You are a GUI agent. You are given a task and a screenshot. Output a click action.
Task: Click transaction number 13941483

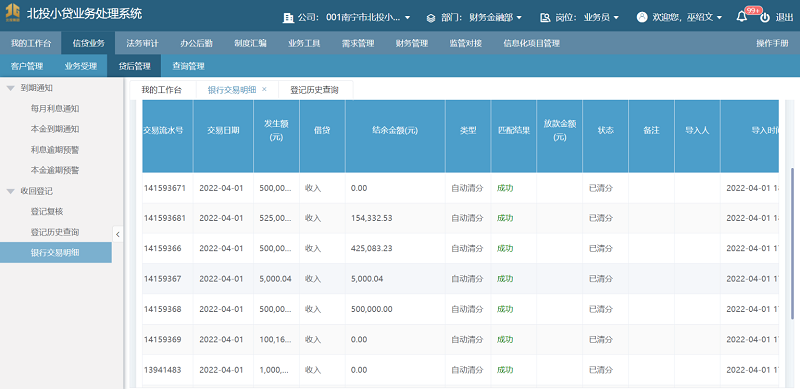pyautogui.click(x=162, y=370)
